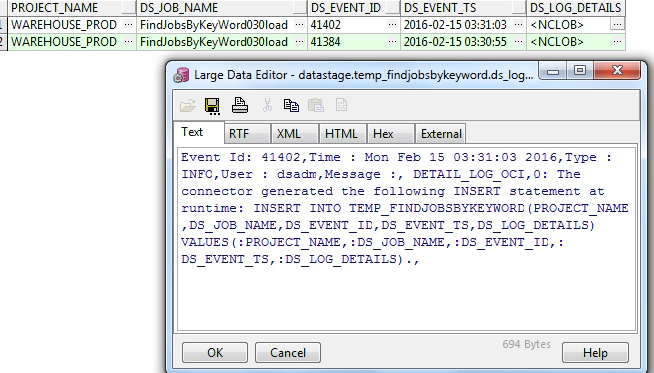Screen dimensions: 654x373
Task: Open Help for the editor
Action: click(x=595, y=353)
